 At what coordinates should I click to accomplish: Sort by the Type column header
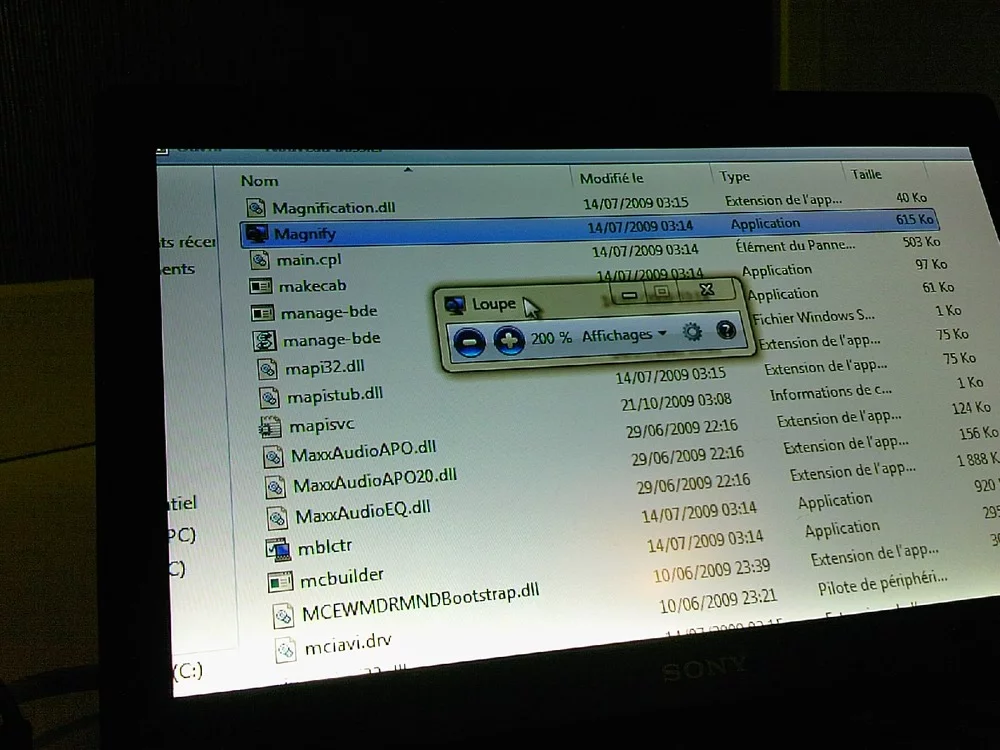(735, 177)
